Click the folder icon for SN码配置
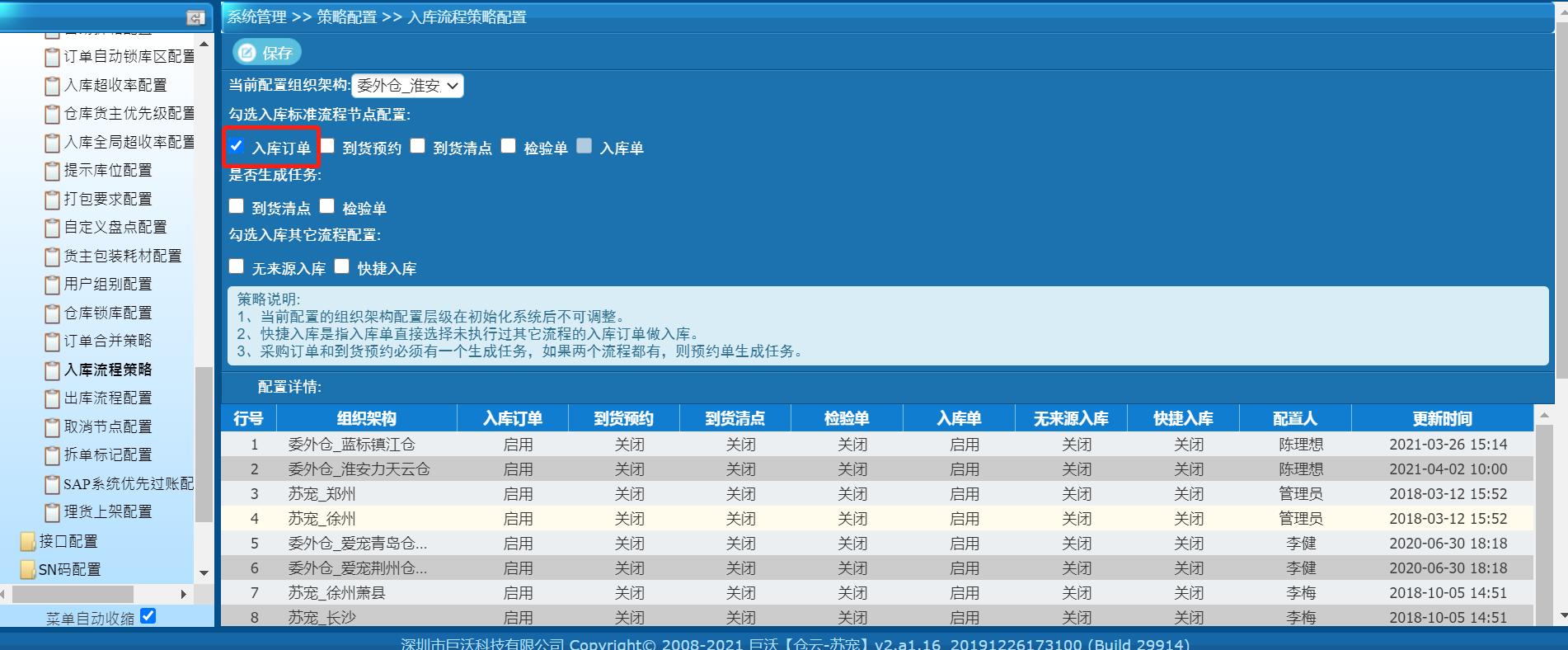Image resolution: width=1568 pixels, height=650 pixels. click(27, 569)
